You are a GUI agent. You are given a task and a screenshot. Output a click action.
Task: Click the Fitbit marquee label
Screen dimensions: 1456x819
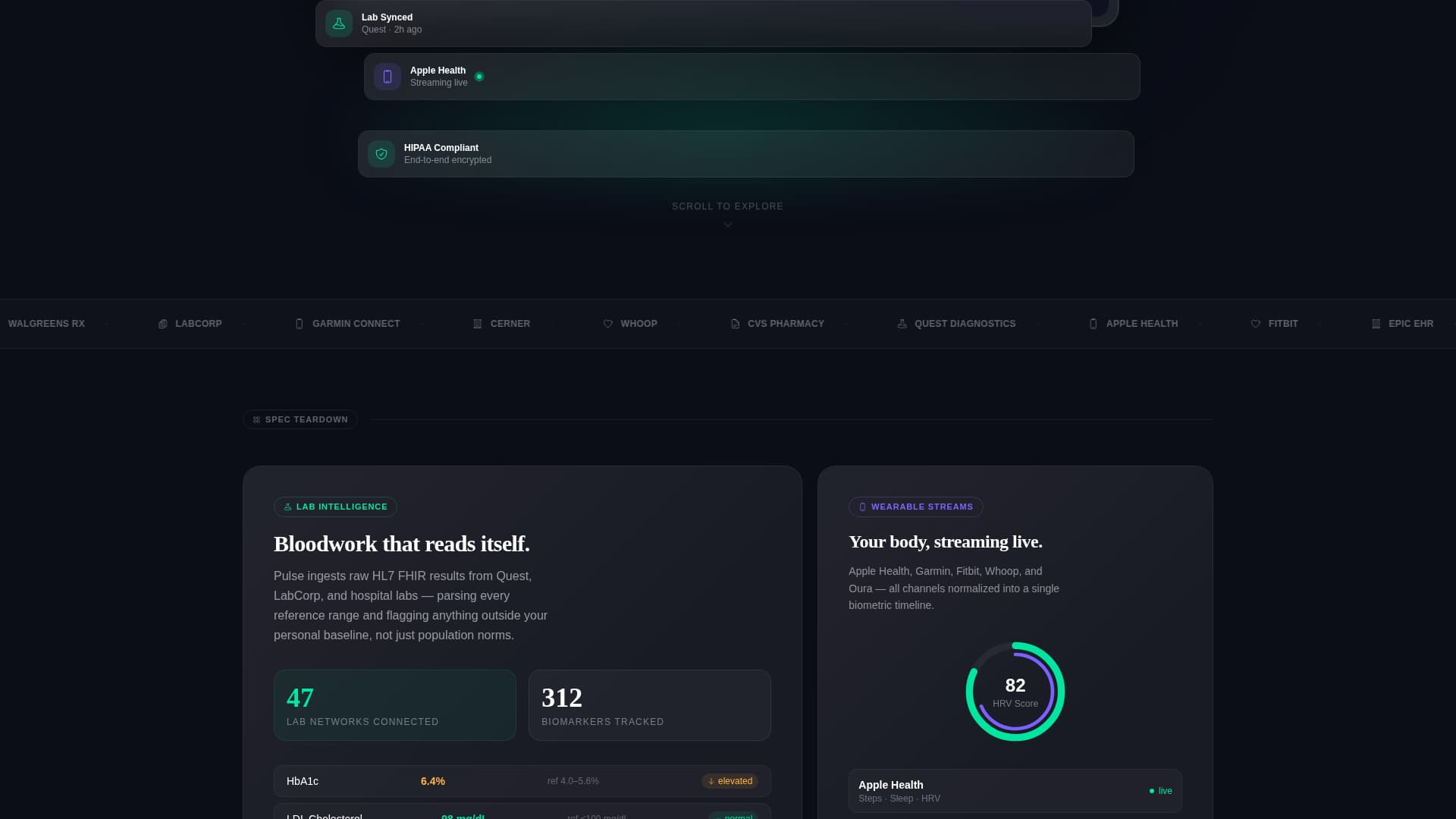[1283, 324]
